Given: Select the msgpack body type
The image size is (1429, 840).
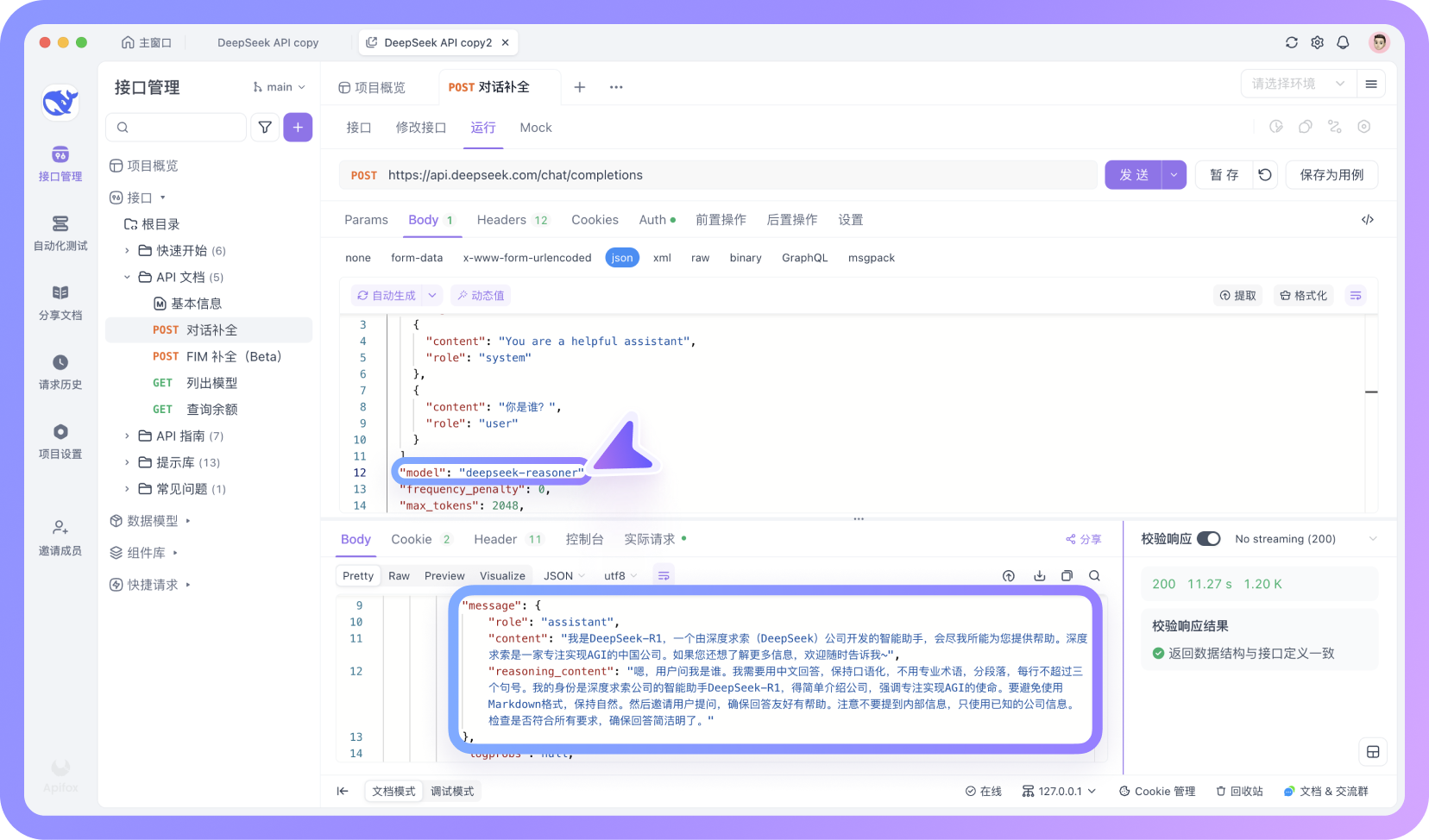Looking at the screenshot, I should pos(872,258).
